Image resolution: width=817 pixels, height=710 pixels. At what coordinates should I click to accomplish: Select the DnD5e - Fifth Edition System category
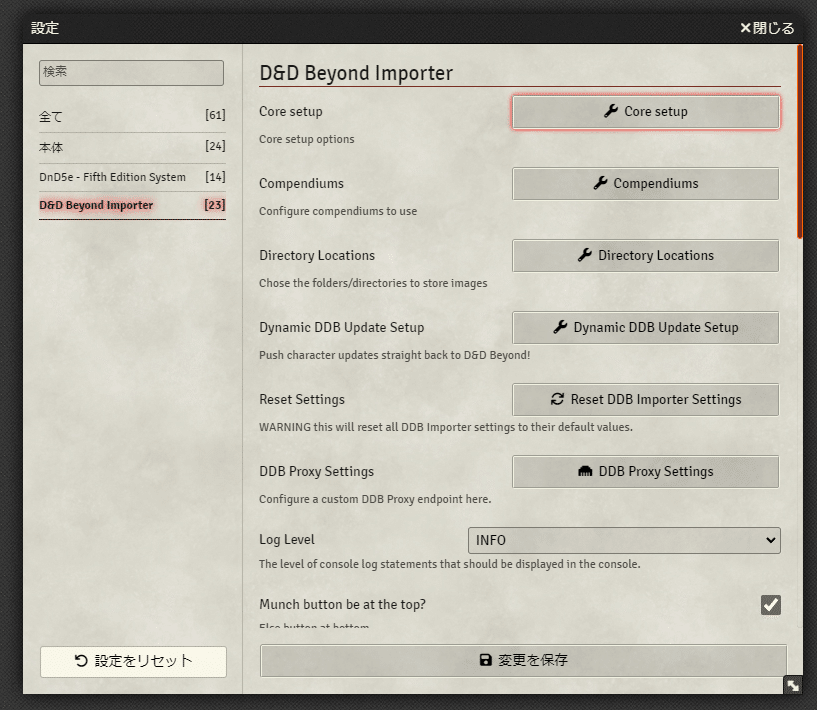click(x=132, y=177)
